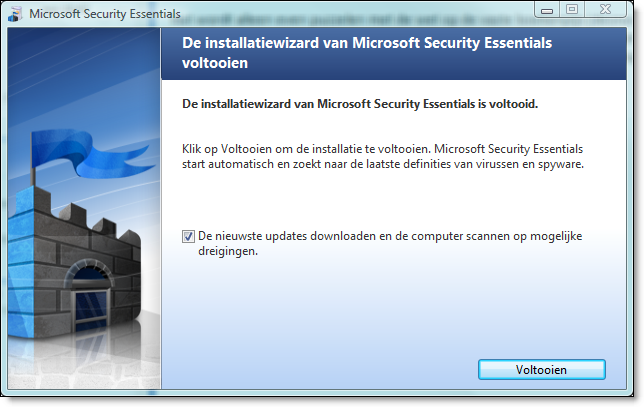Click the 'Microsoft Security Essentials' title bar text
The width and height of the screenshot is (644, 407).
[105, 14]
